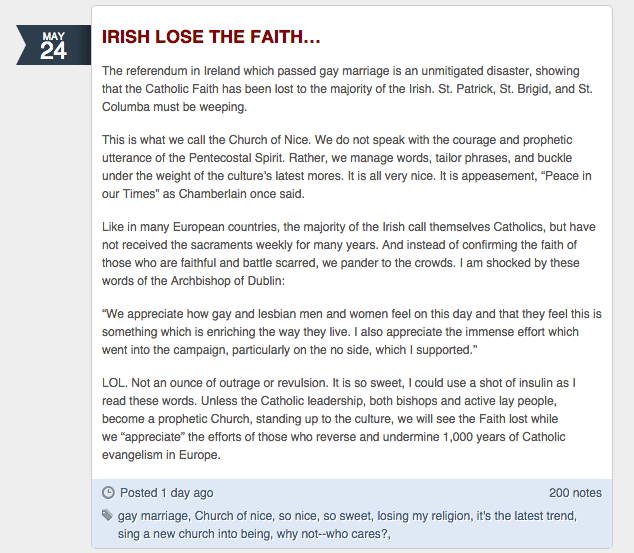Click the clock icon beside Posted
The height and width of the screenshot is (553, 634).
[x=109, y=493]
